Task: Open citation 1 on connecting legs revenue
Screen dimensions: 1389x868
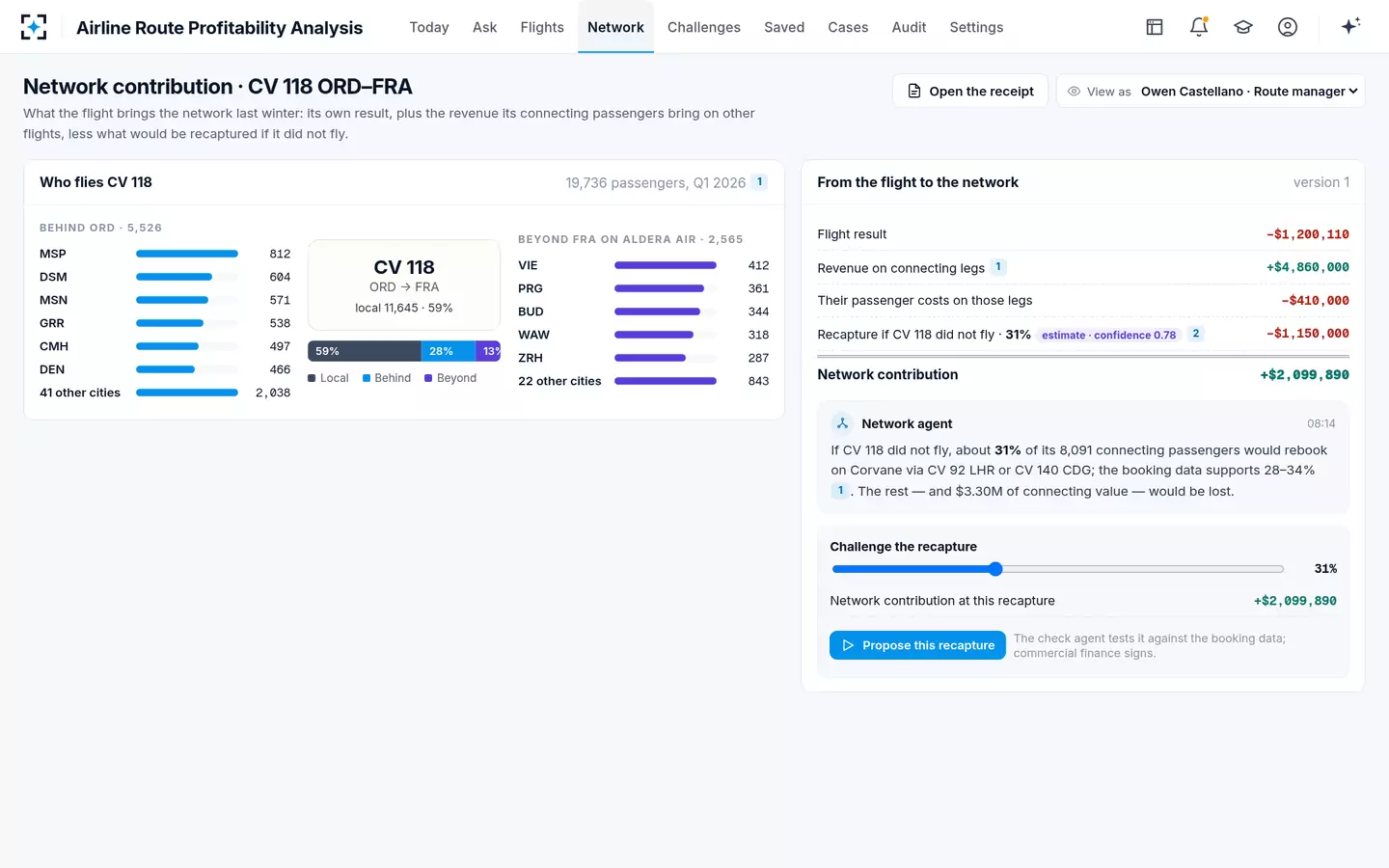Action: point(998,267)
